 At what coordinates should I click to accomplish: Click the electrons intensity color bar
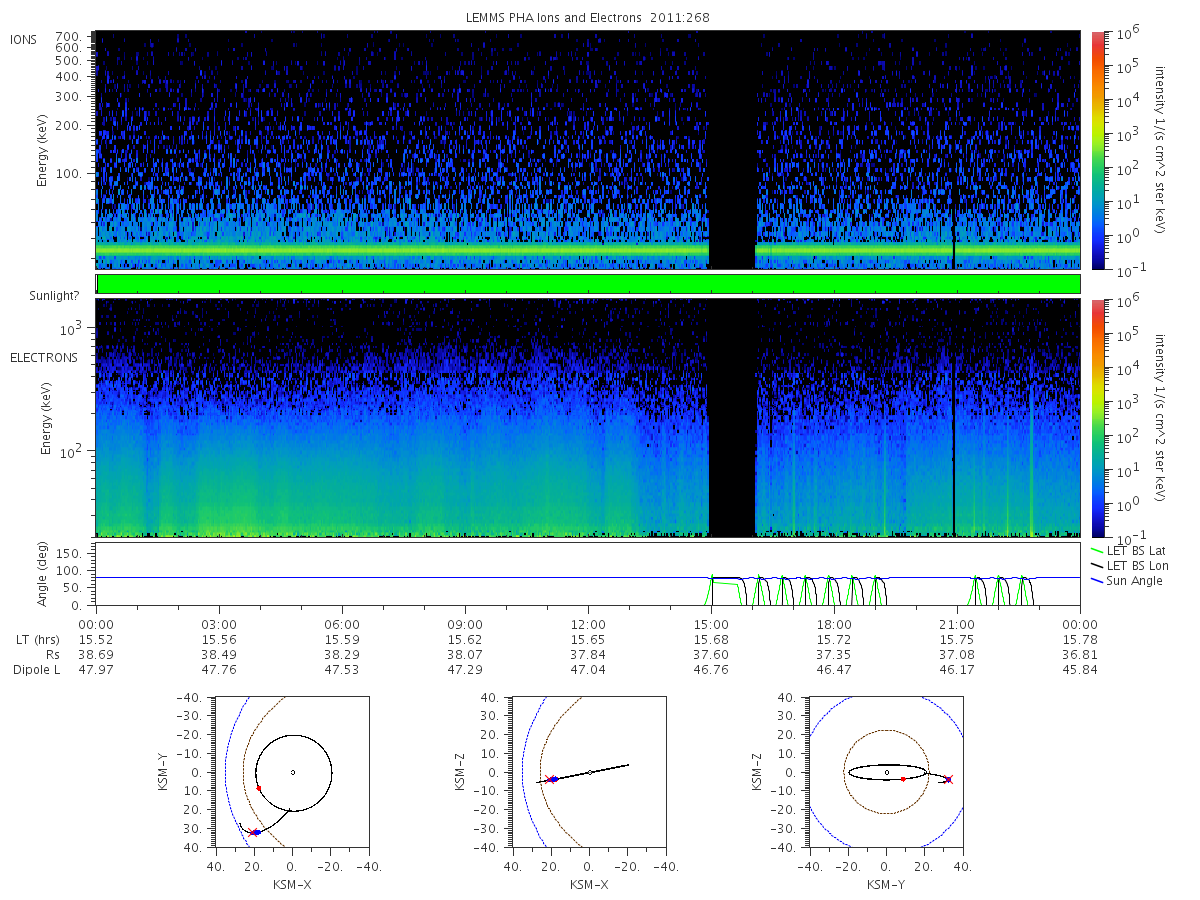pyautogui.click(x=1097, y=417)
